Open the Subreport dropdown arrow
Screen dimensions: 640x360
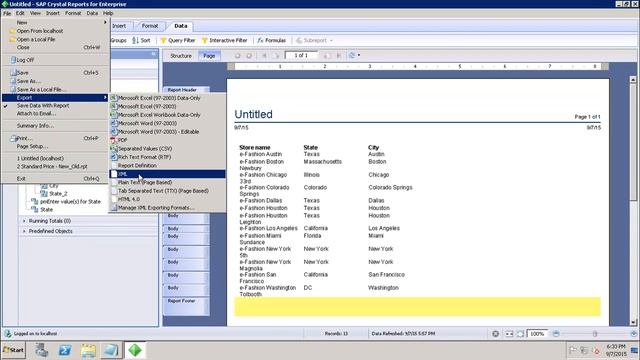coord(331,40)
